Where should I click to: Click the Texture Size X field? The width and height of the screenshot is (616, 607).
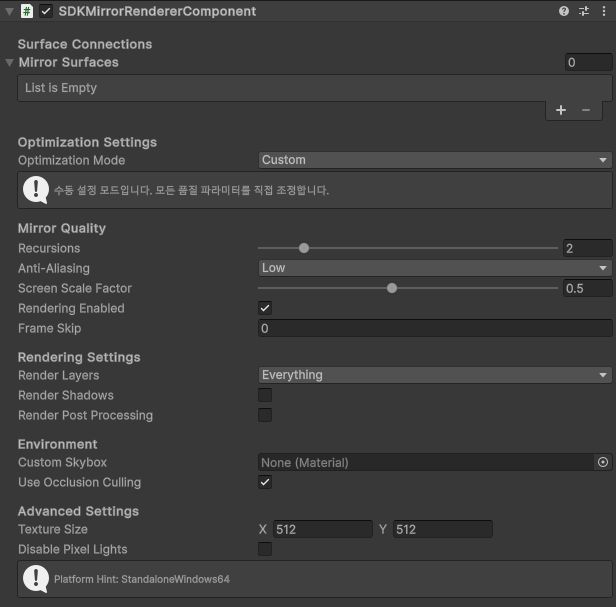tap(323, 529)
